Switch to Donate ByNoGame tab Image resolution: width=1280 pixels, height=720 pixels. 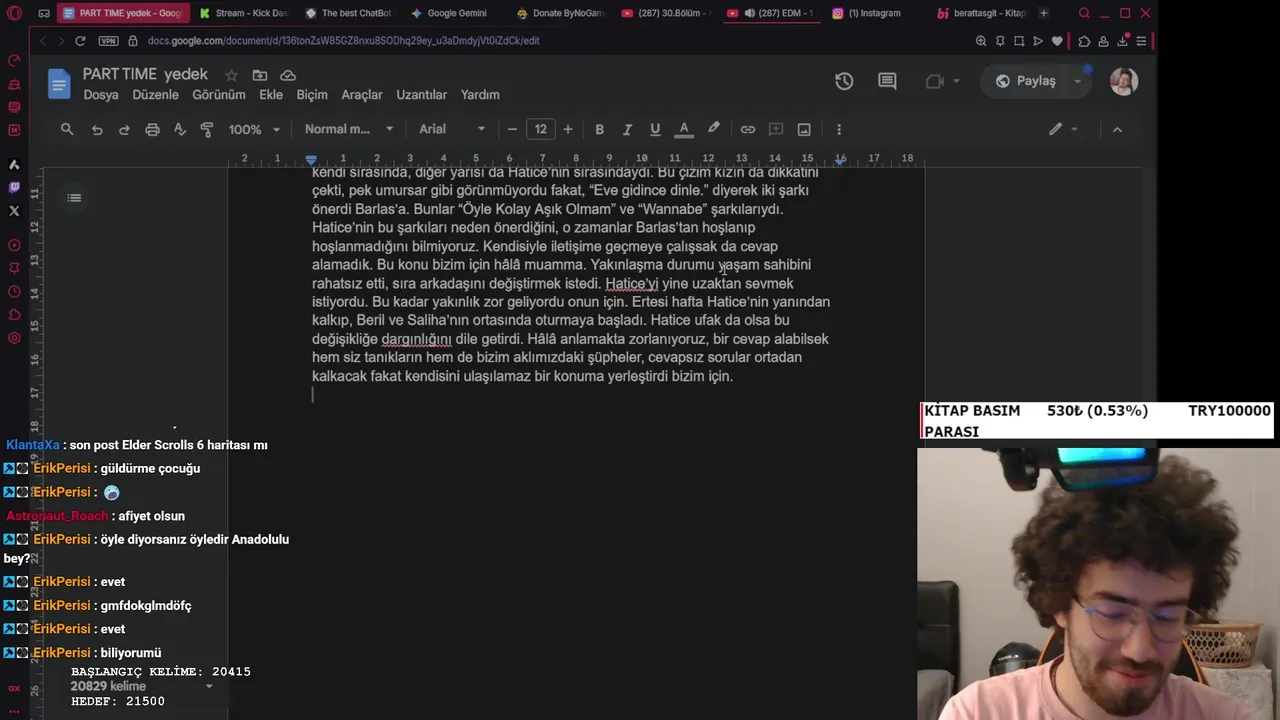coord(559,13)
